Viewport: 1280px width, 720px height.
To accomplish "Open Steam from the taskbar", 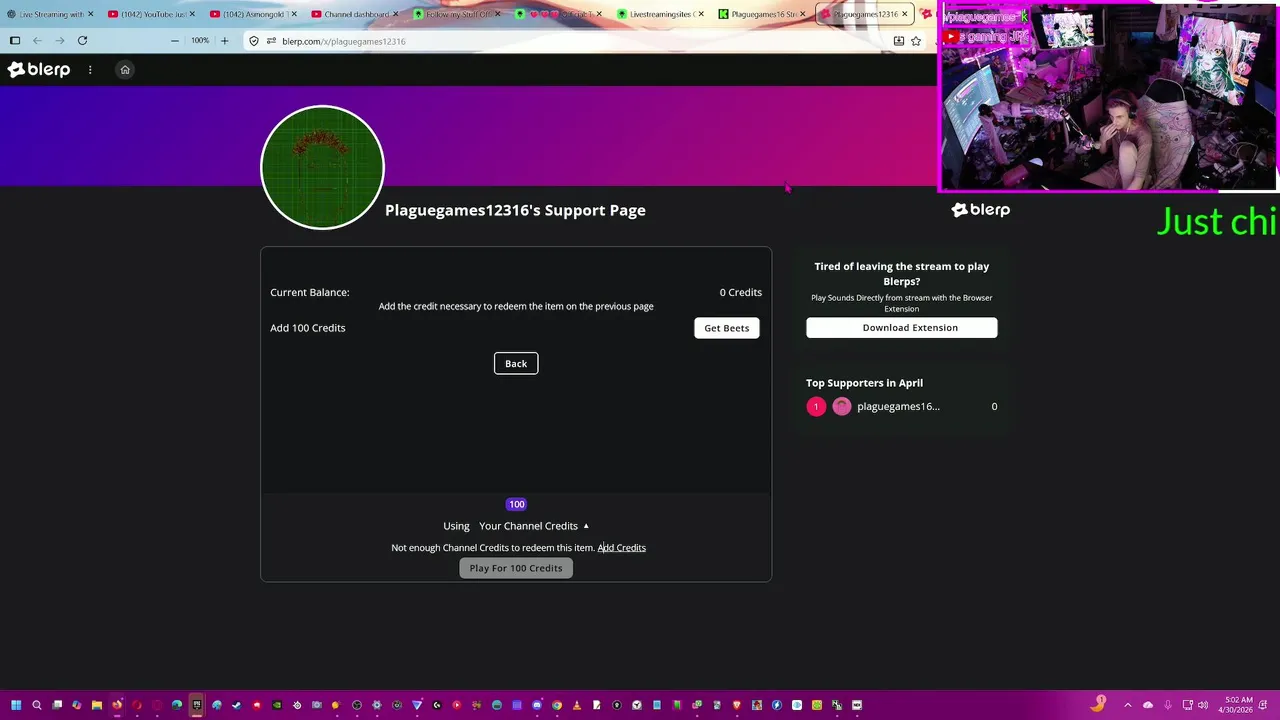I will click(x=237, y=705).
